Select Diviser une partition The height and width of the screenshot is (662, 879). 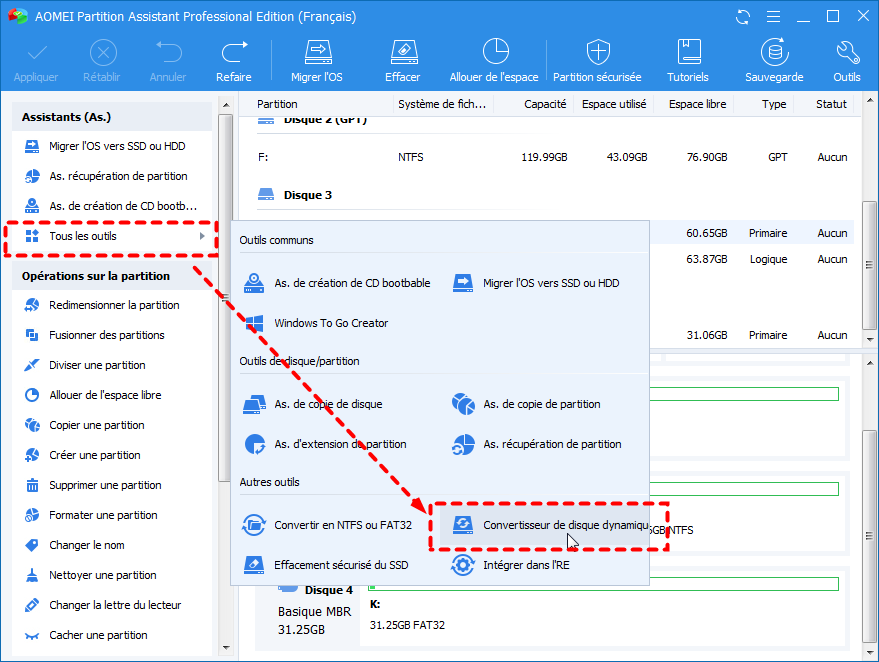[112, 365]
